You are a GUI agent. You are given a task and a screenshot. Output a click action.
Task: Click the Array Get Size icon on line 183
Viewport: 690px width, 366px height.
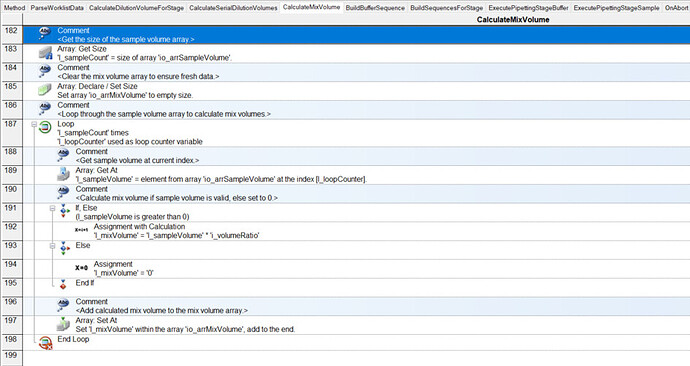pyautogui.click(x=45, y=53)
